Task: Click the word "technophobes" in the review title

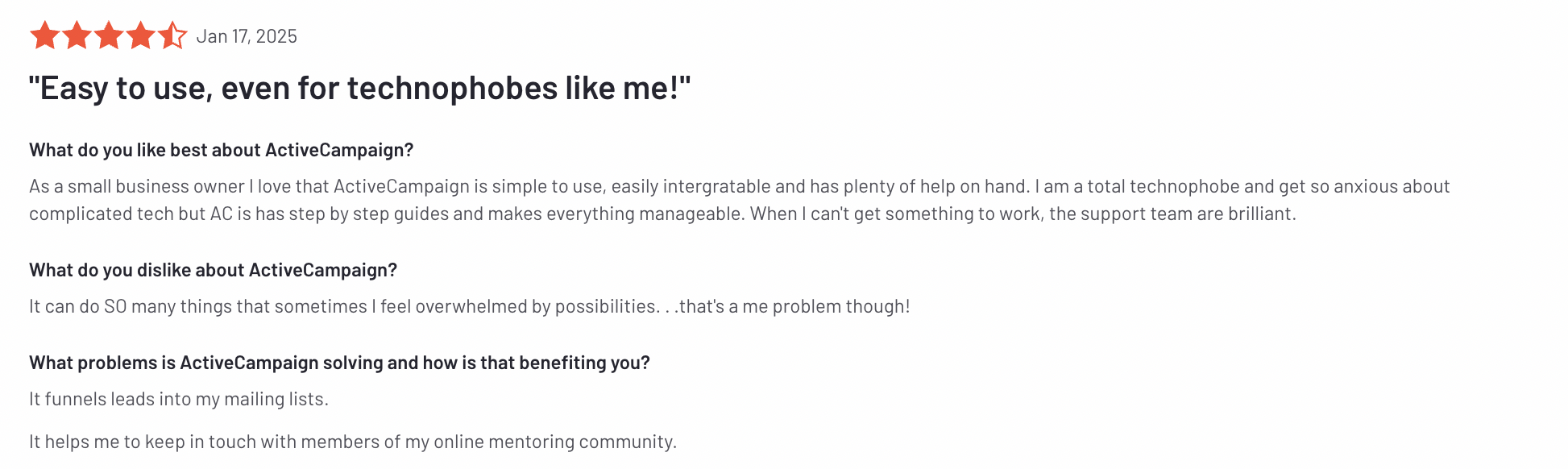Action: 452,88
